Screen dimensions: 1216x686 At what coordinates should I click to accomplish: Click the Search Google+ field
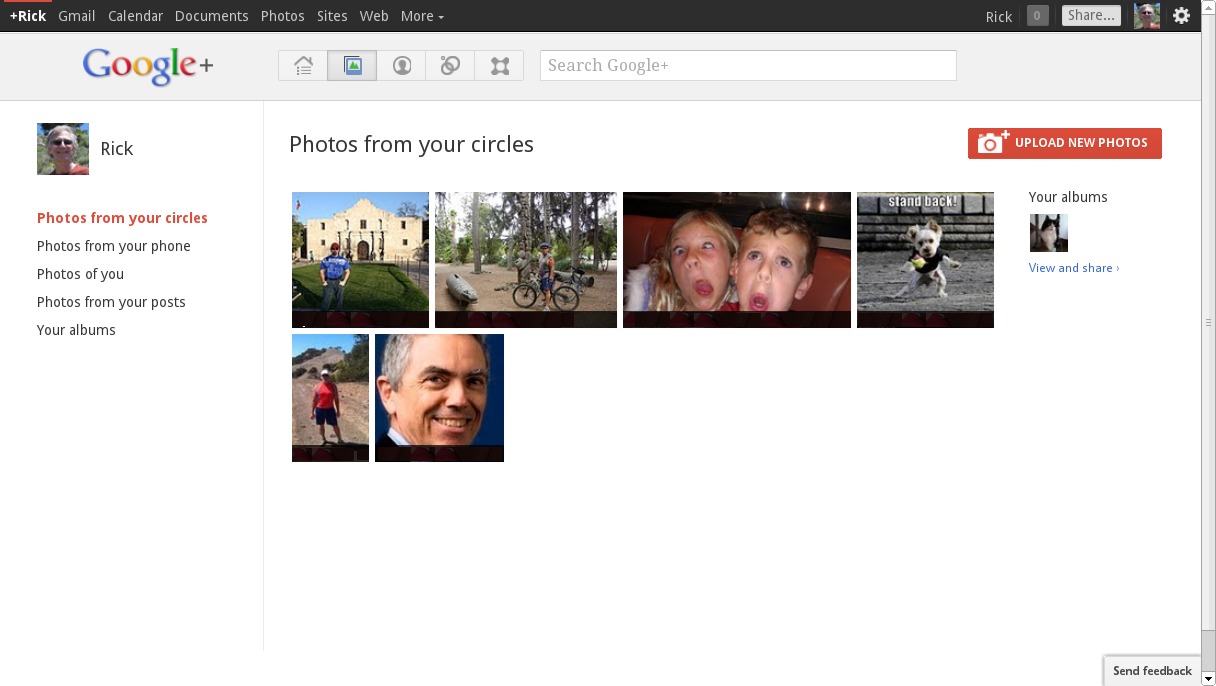tap(748, 65)
